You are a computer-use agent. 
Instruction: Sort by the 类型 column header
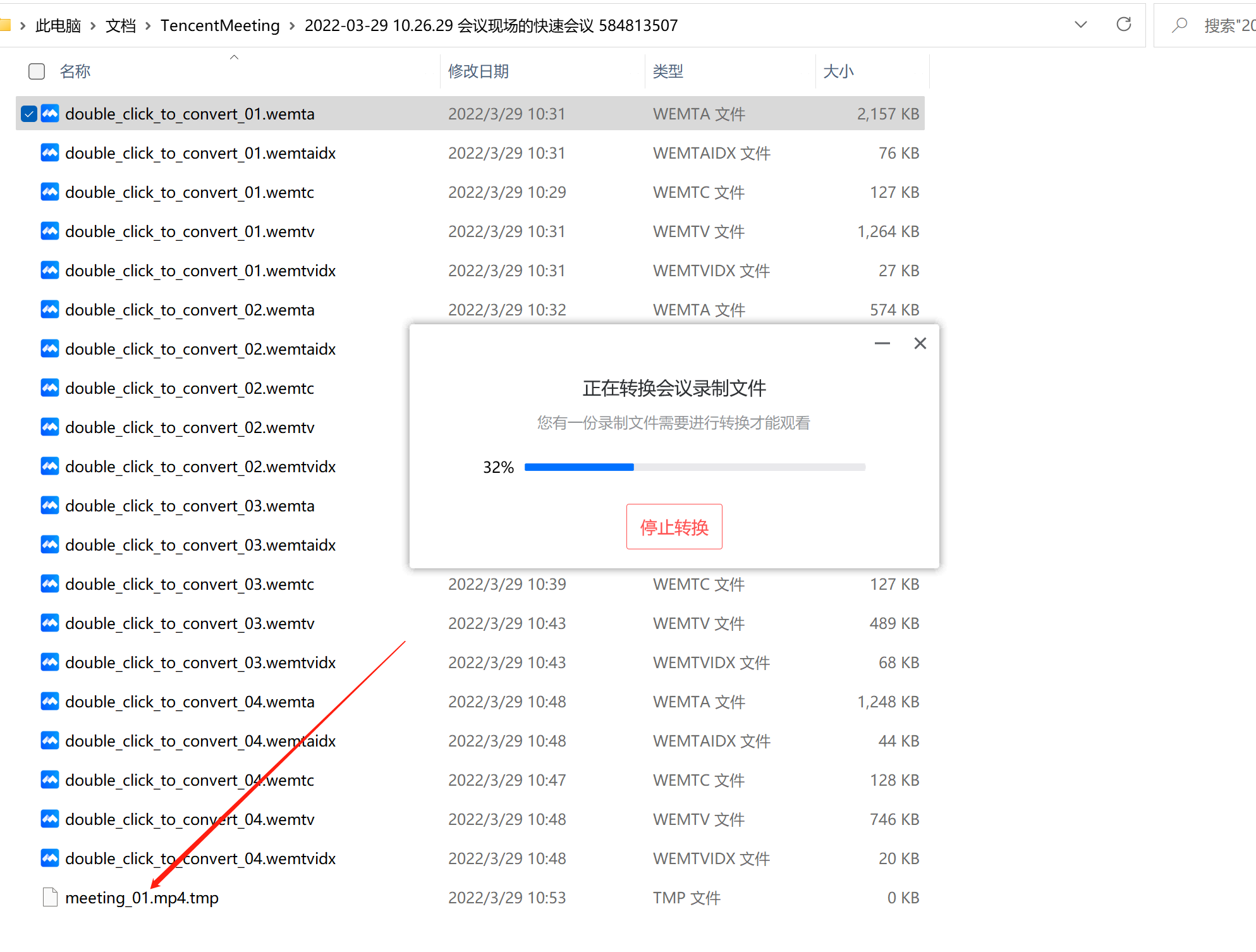click(x=668, y=71)
